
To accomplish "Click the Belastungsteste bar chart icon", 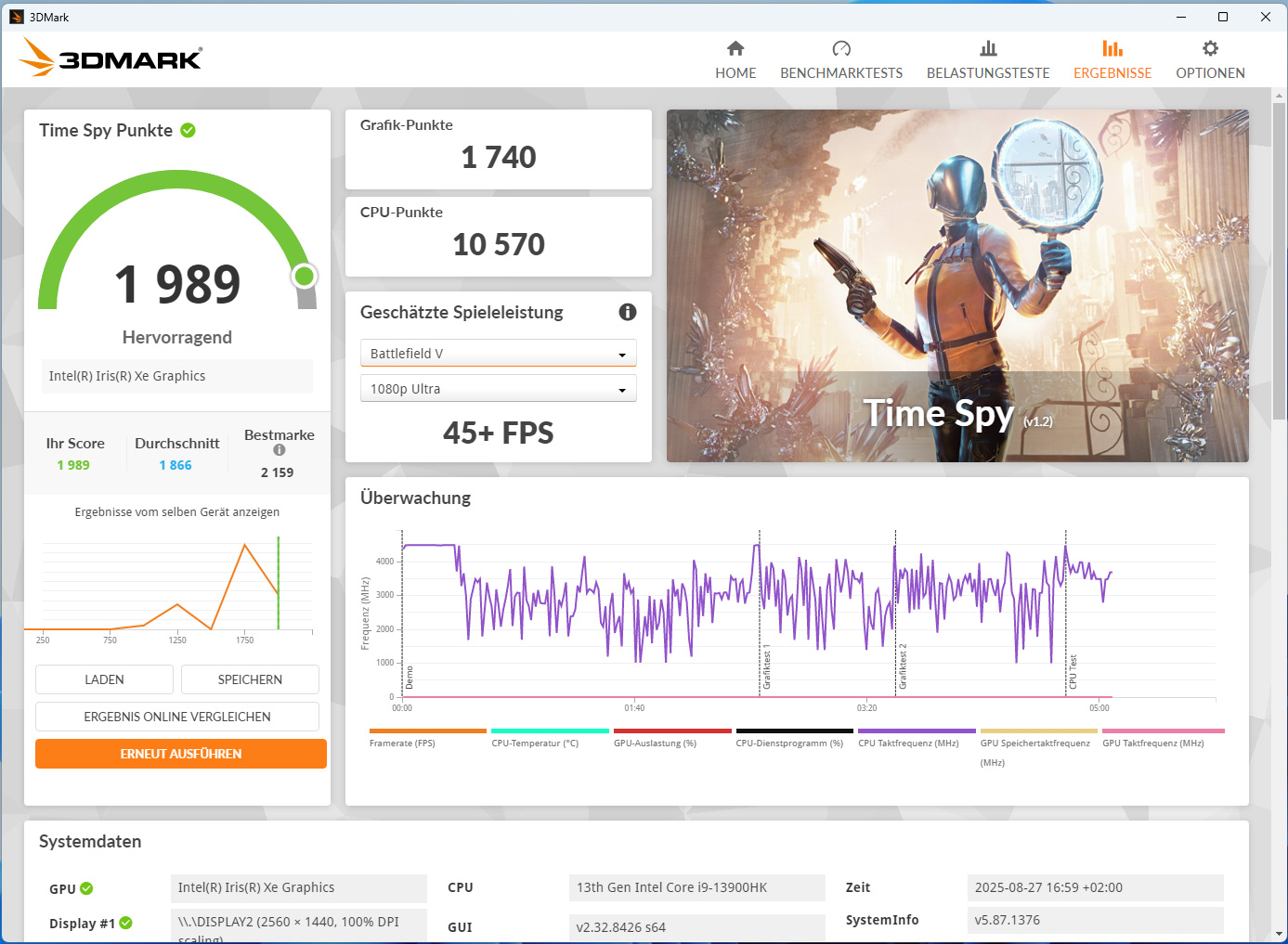I will [x=988, y=48].
